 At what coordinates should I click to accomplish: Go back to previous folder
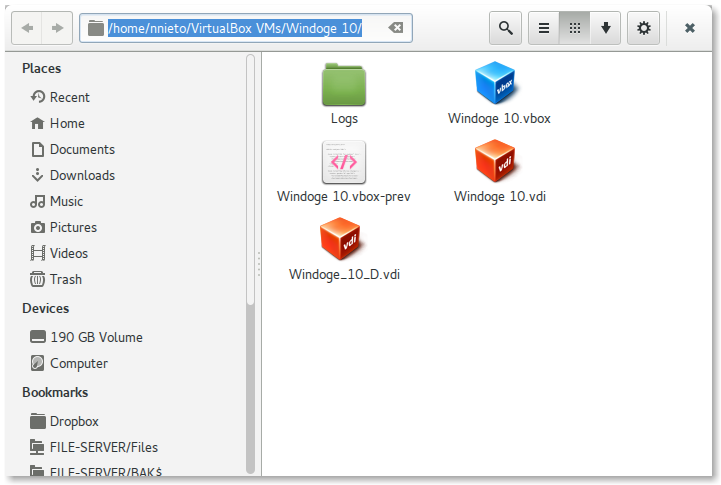(26, 28)
